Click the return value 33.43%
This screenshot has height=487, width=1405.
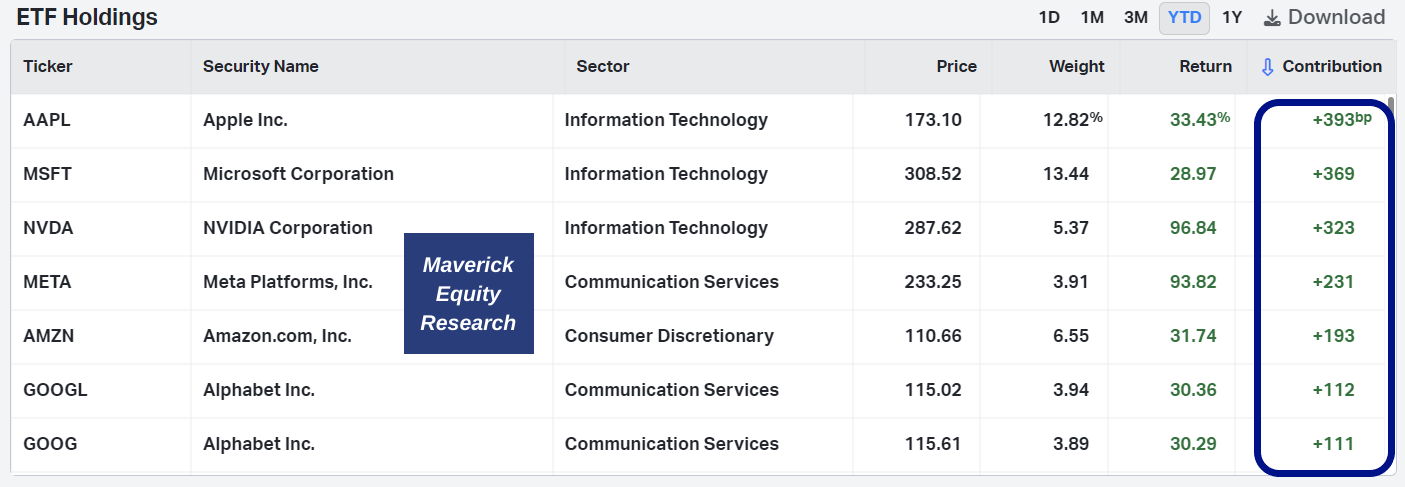pos(1200,119)
